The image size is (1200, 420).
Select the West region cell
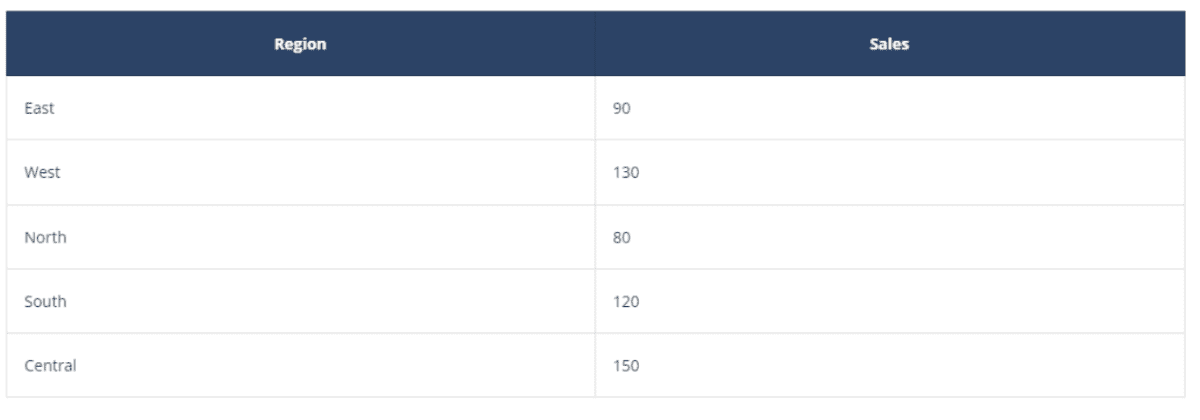pos(301,173)
